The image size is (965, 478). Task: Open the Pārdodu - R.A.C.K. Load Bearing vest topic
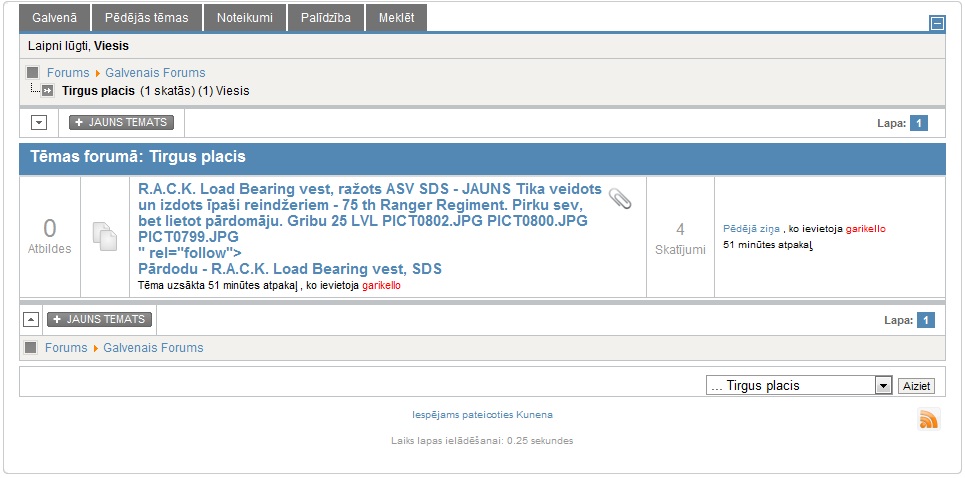pyautogui.click(x=290, y=269)
